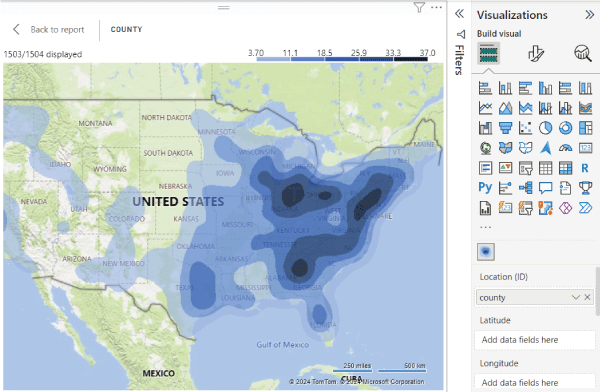Select the Azure map arrow visual
The height and width of the screenshot is (392, 600).
[x=546, y=148]
